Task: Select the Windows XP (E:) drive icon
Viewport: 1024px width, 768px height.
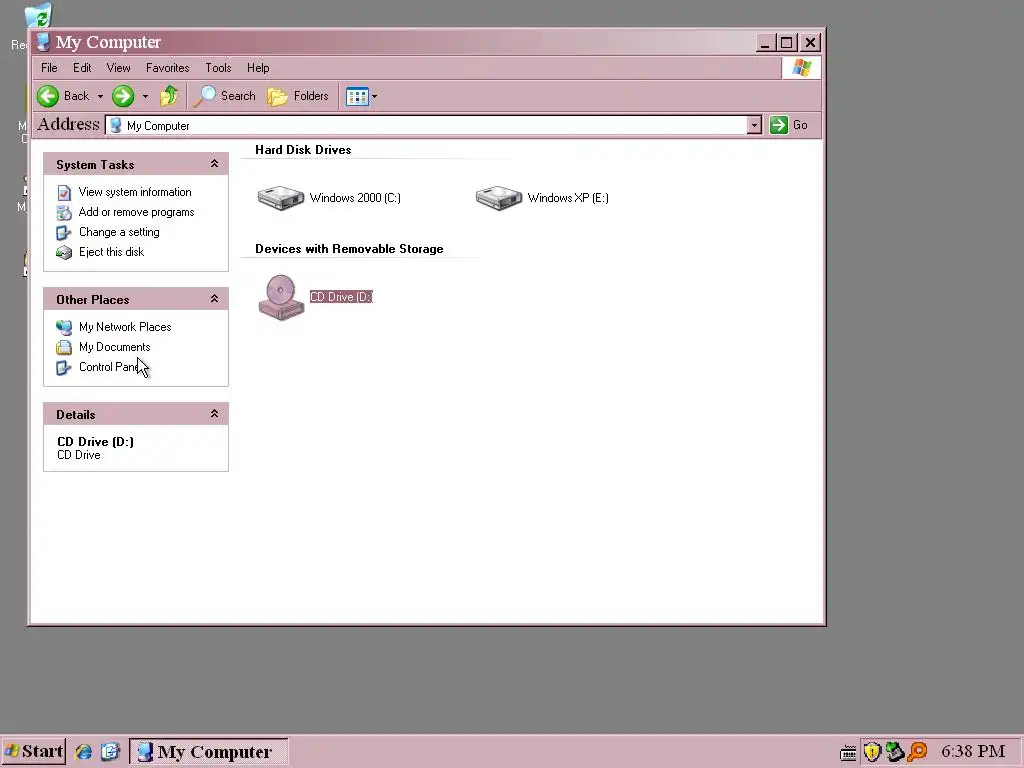Action: tap(499, 198)
